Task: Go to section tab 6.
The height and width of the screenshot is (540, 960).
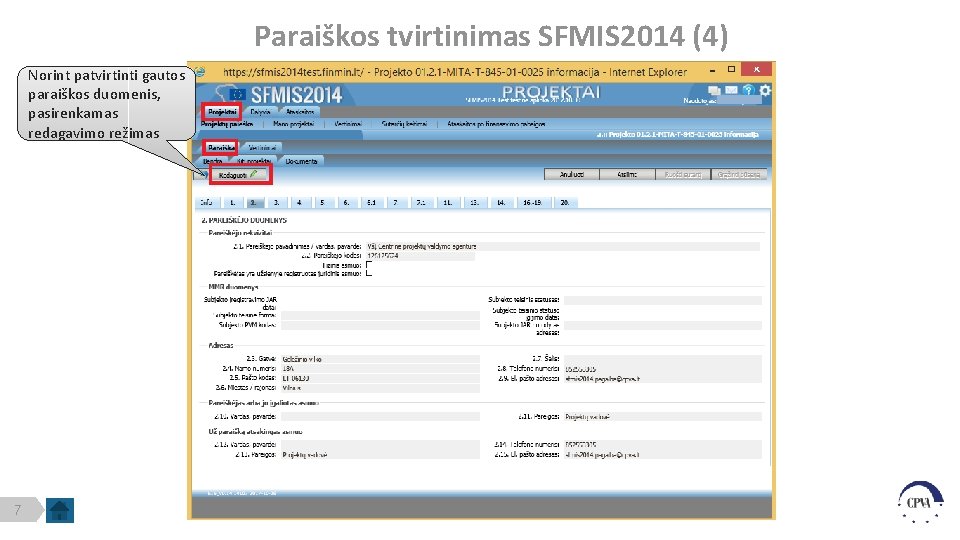Action: pyautogui.click(x=346, y=202)
